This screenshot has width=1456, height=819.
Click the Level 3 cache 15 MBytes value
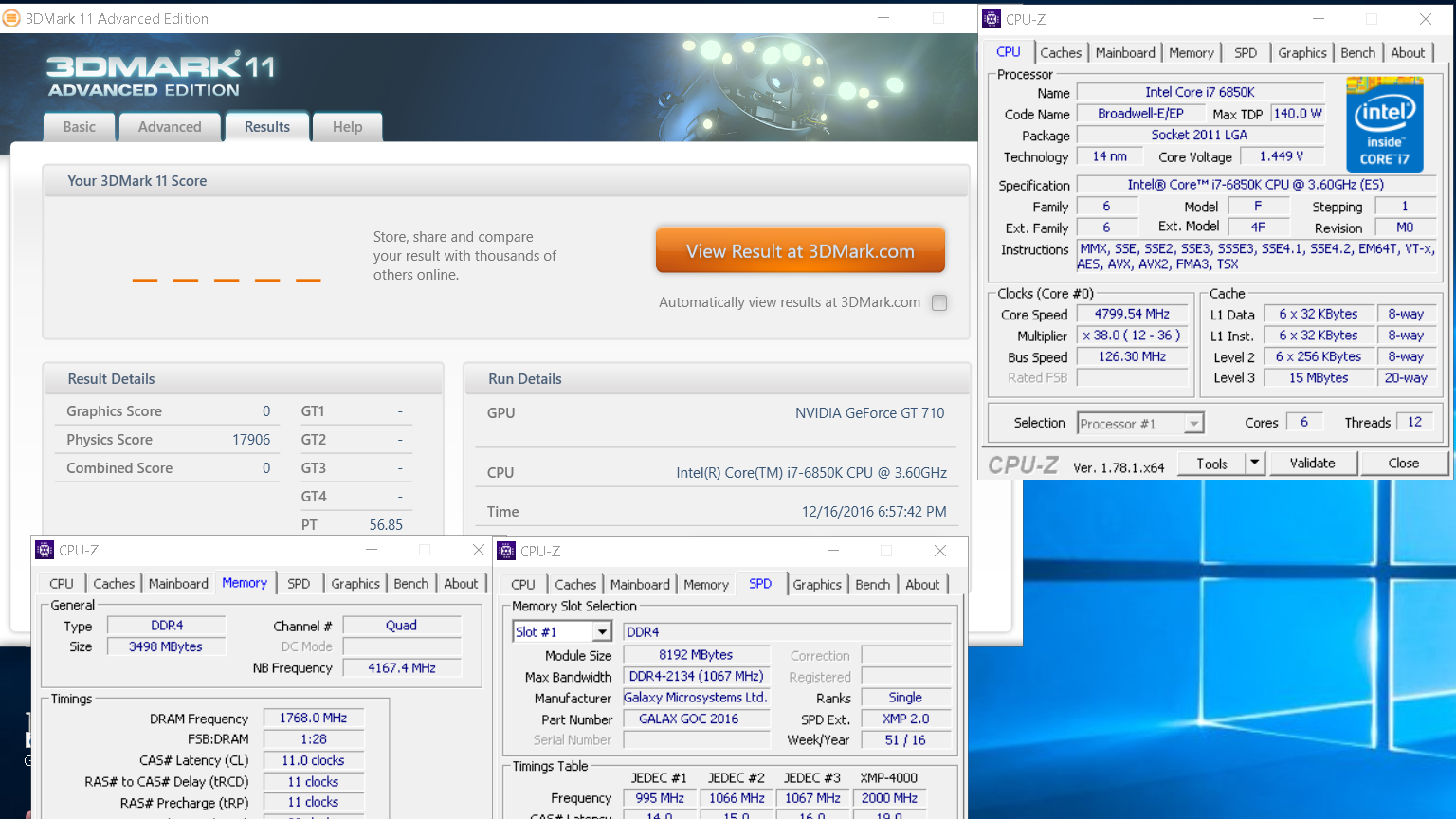(1318, 378)
